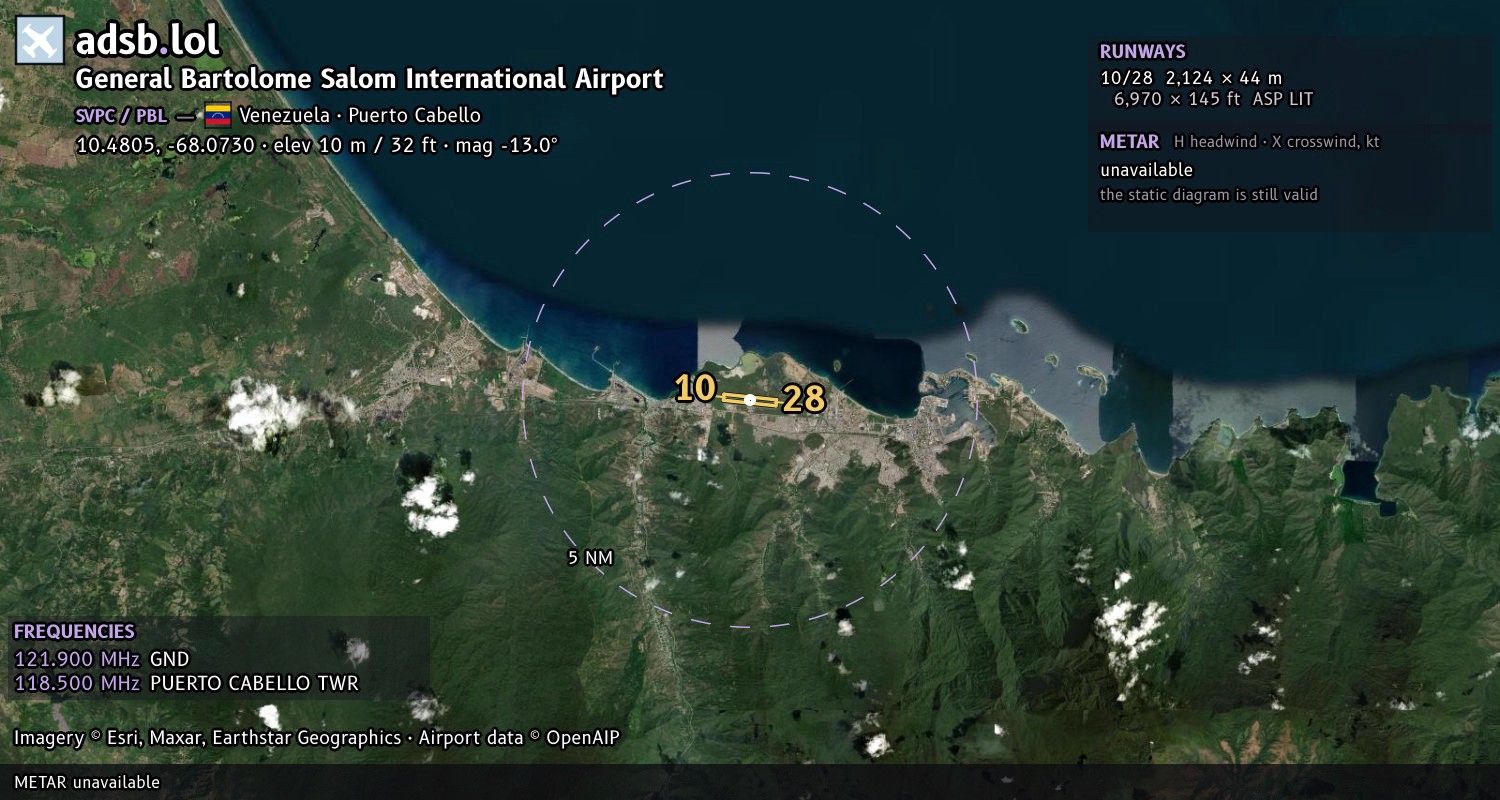
Task: Select "the static diagram is still valid" note
Action: coord(1209,195)
